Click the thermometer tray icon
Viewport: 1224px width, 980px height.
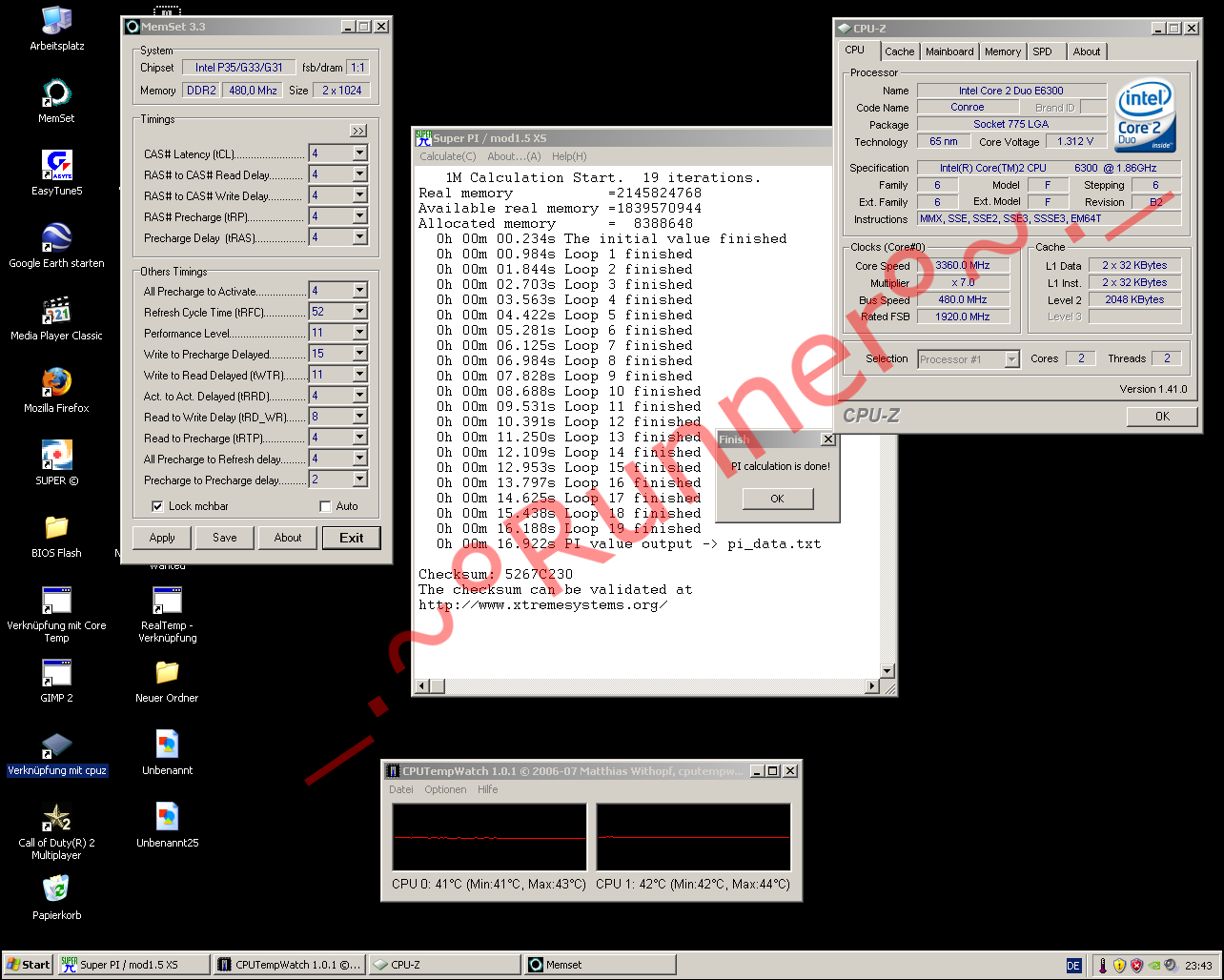click(1102, 965)
